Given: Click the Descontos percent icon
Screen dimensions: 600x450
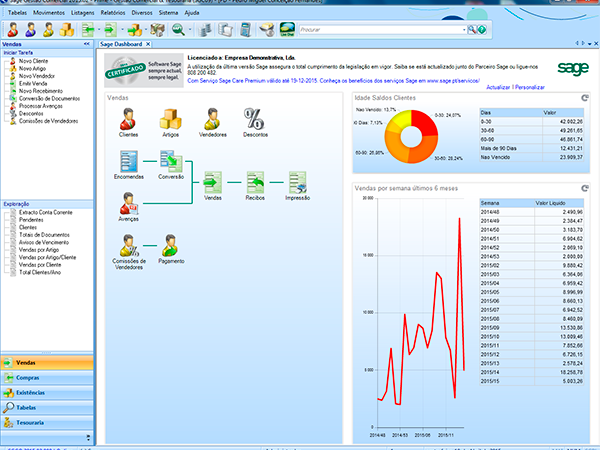Looking at the screenshot, I should click(x=254, y=119).
